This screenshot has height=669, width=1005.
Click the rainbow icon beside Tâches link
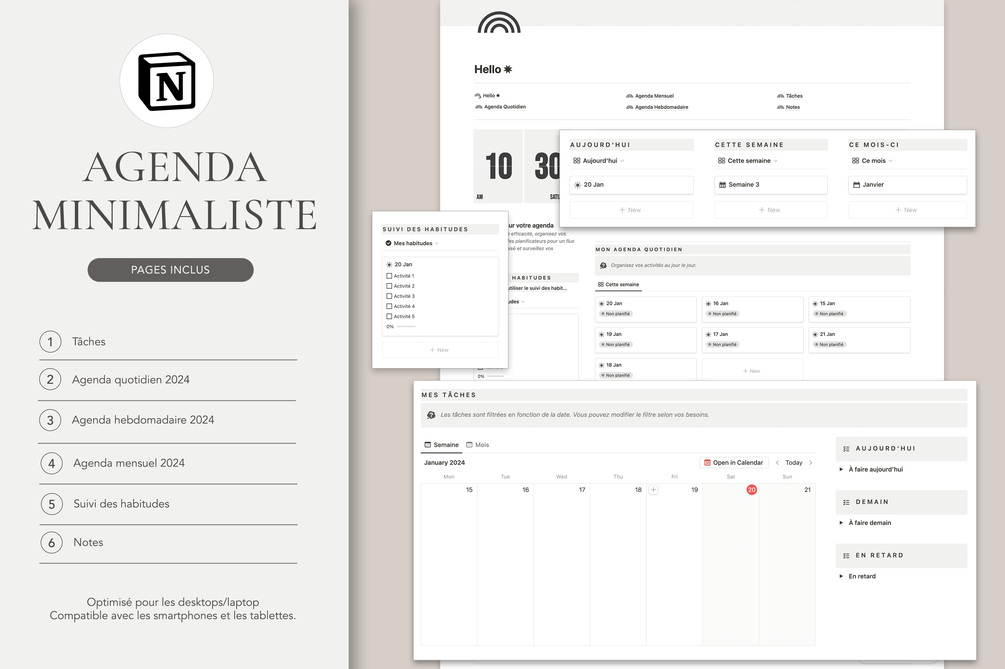[x=780, y=95]
